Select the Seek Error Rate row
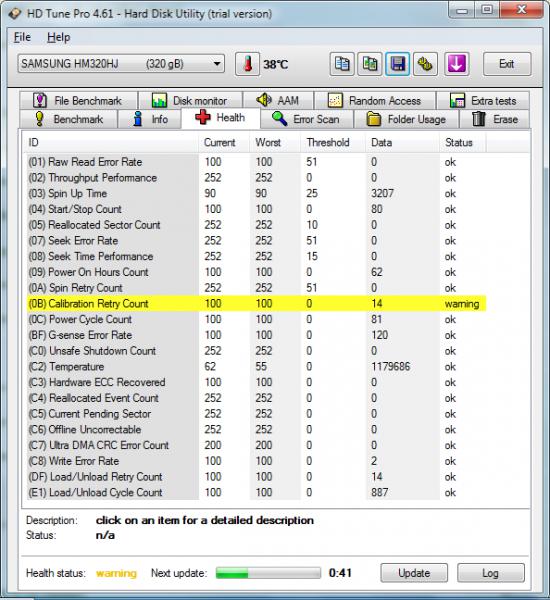Viewport: 550px width, 600px height. [x=256, y=241]
